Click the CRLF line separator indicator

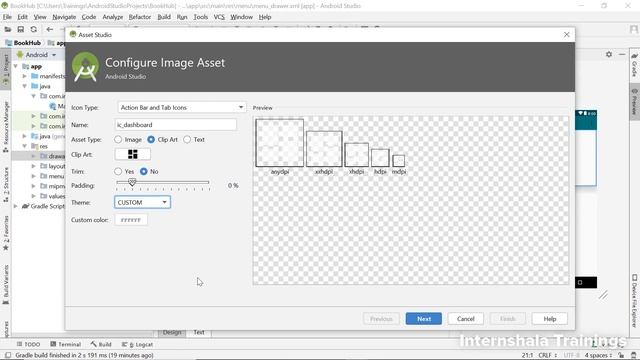point(547,356)
